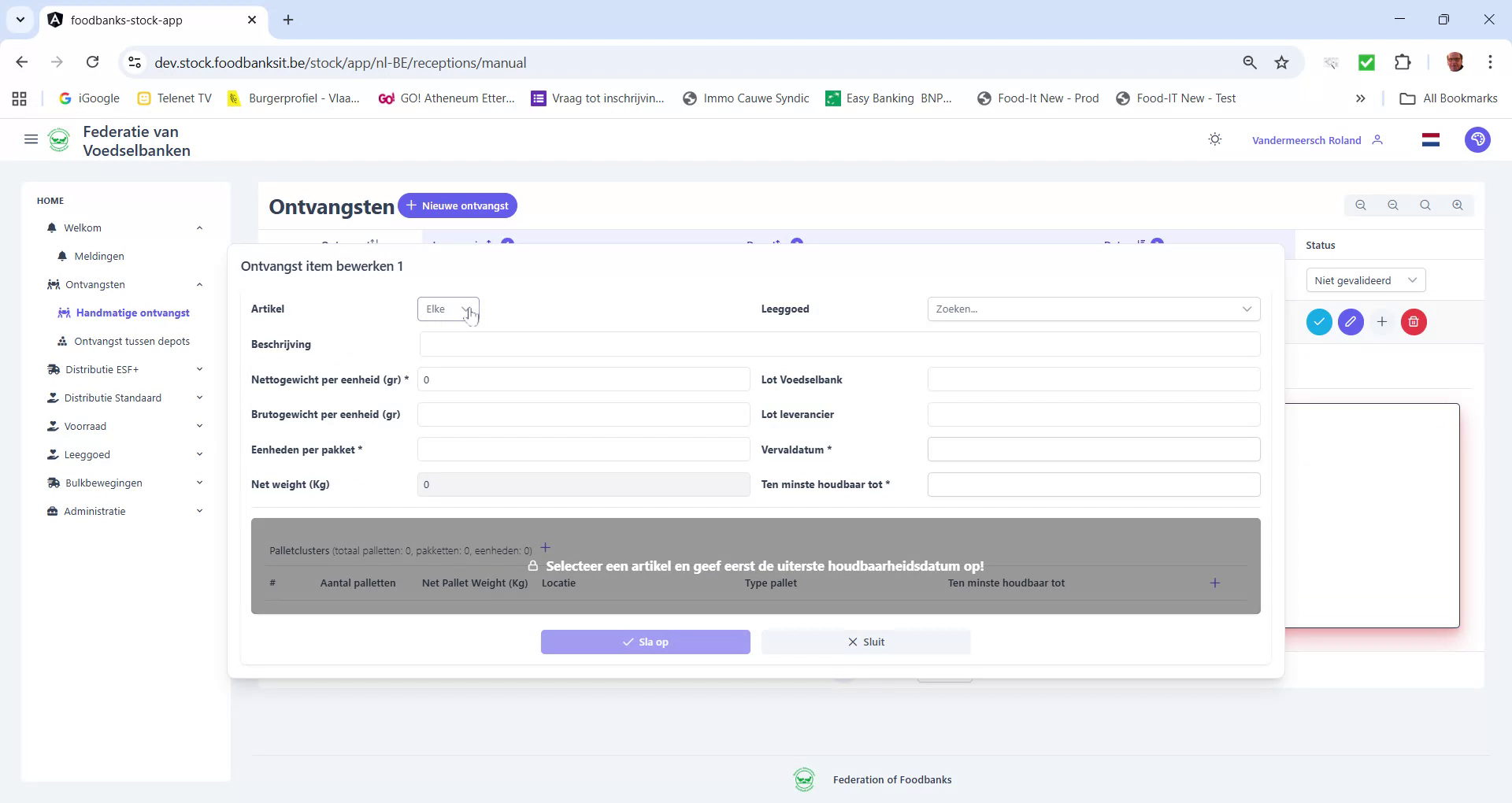Toggle light/dark mode with the sun icon
Image resolution: width=1512 pixels, height=803 pixels.
point(1214,139)
